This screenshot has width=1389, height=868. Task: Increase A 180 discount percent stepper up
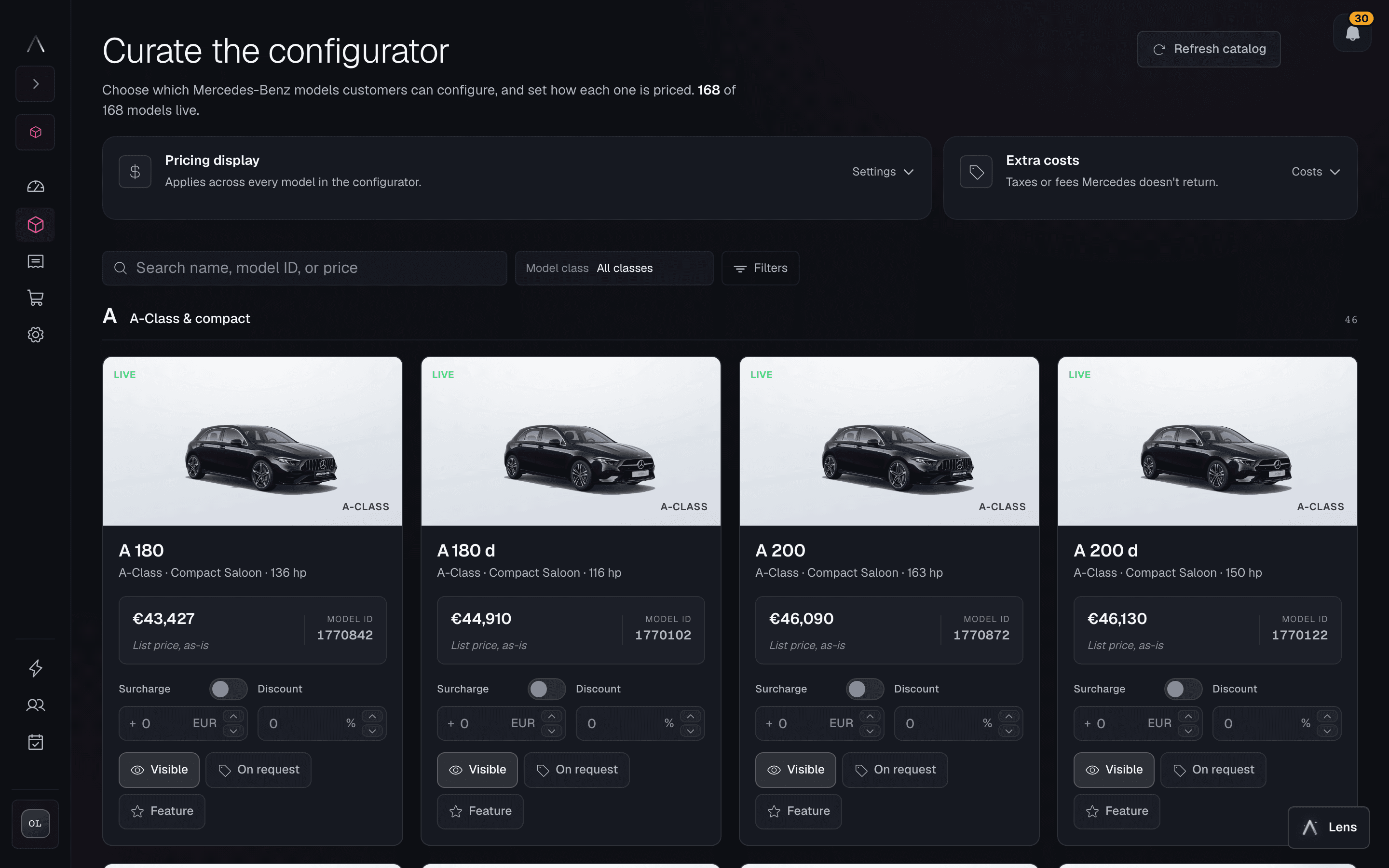[372, 717]
